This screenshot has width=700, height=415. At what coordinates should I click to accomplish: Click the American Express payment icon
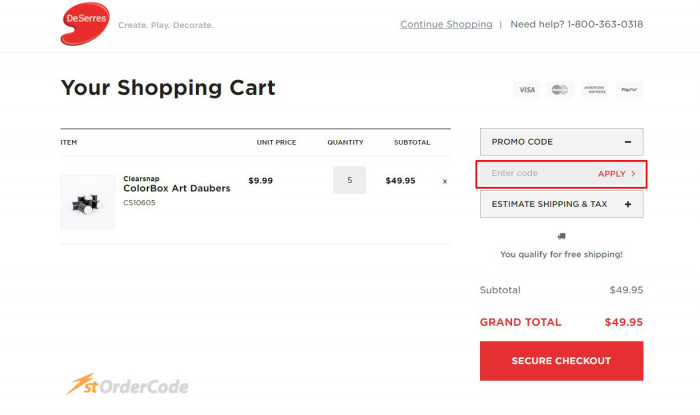(x=595, y=90)
